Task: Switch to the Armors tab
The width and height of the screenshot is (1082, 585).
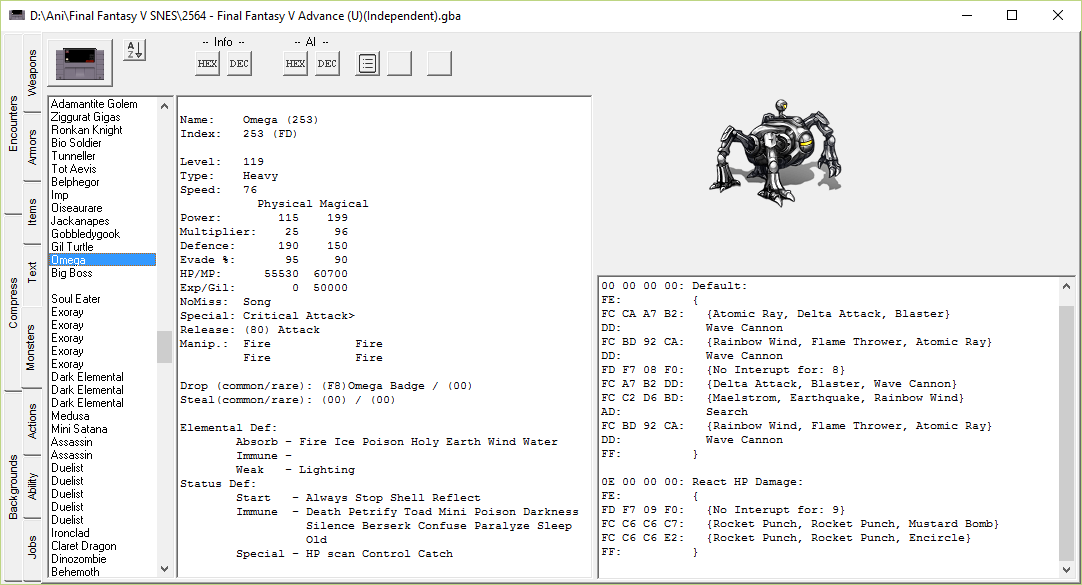Action: pyautogui.click(x=32, y=147)
